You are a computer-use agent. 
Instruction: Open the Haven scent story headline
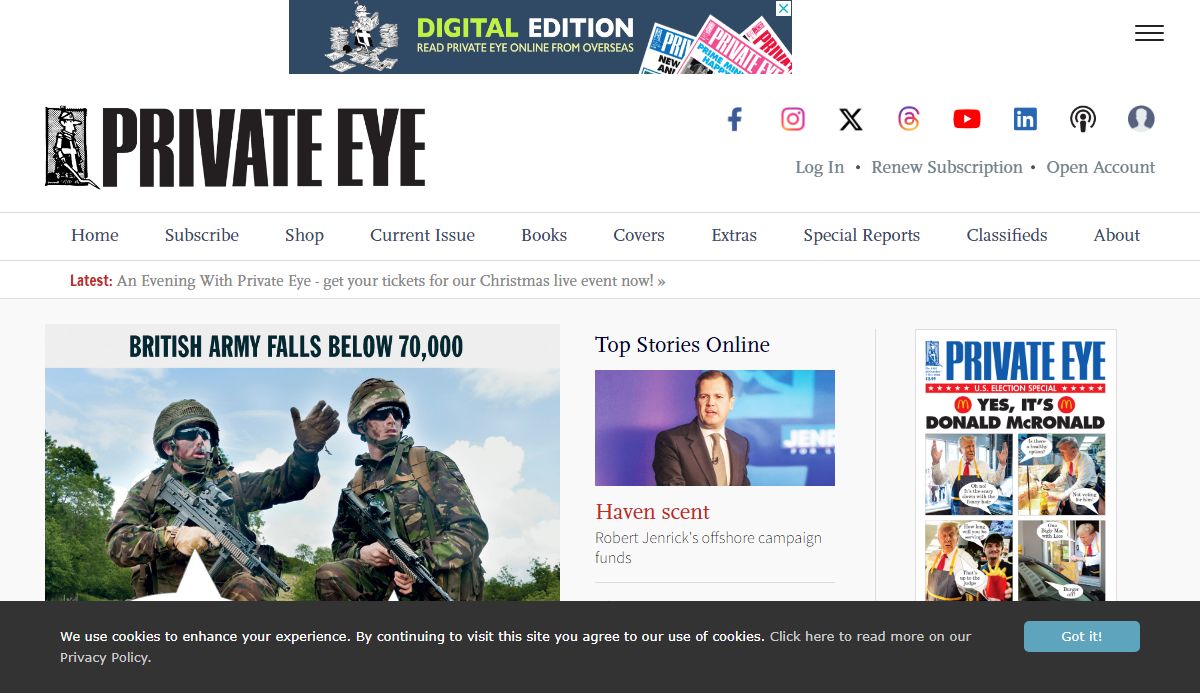click(652, 512)
